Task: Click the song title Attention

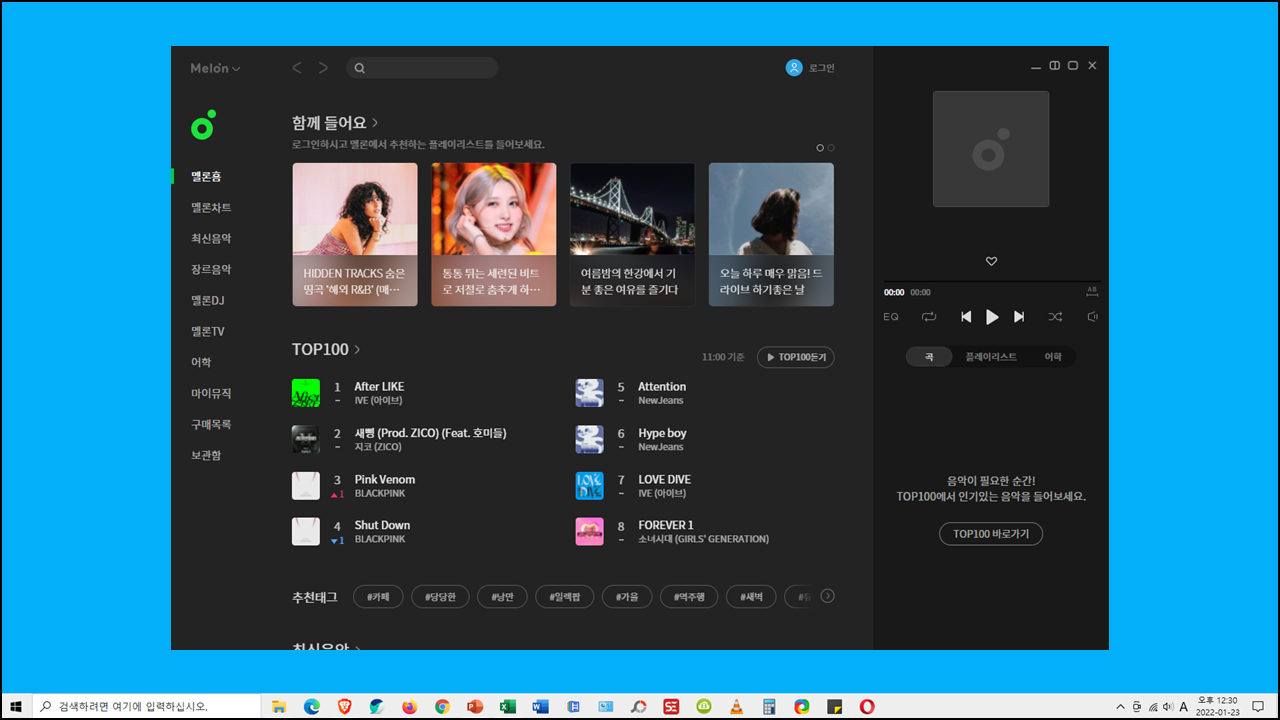Action: 662,386
